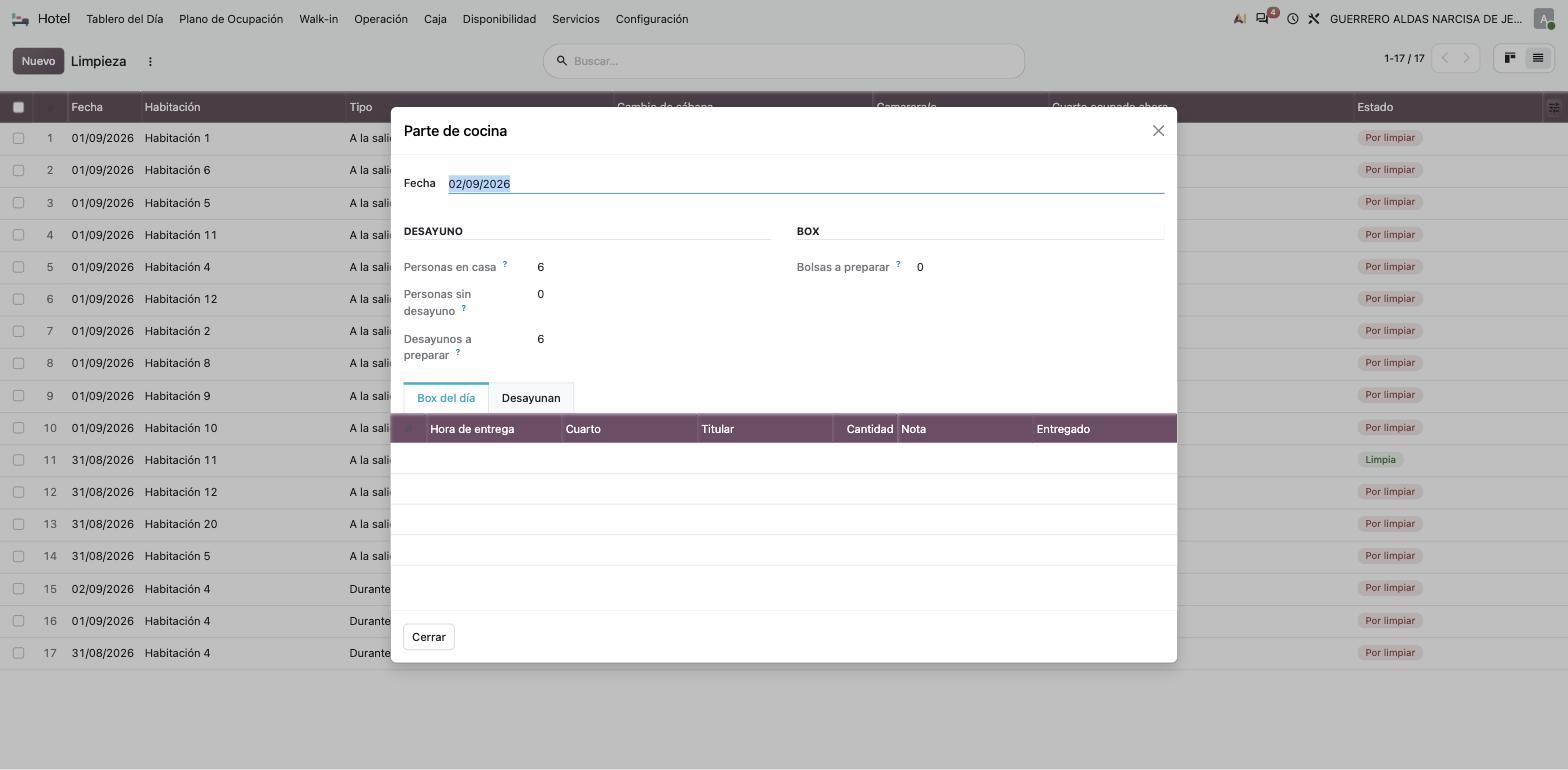The image size is (1568, 770).
Task: Switch to the list view
Action: click(x=1538, y=58)
